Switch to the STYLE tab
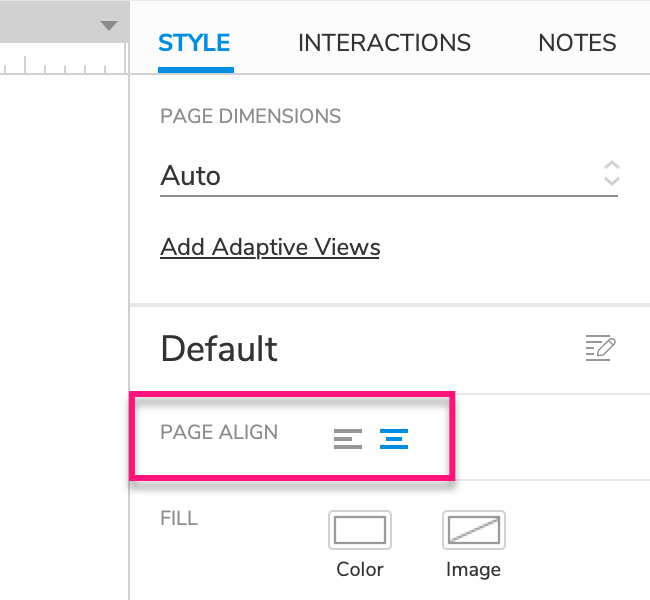The height and width of the screenshot is (600, 650). point(194,43)
